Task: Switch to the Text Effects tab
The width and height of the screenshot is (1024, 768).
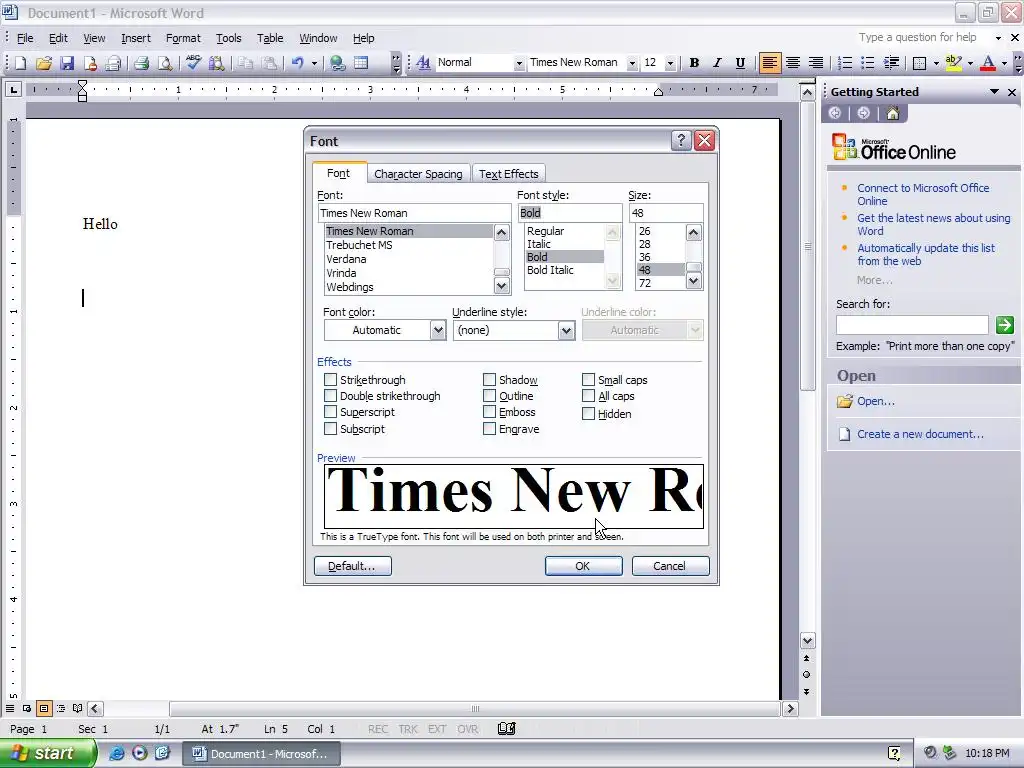Action: tap(509, 174)
